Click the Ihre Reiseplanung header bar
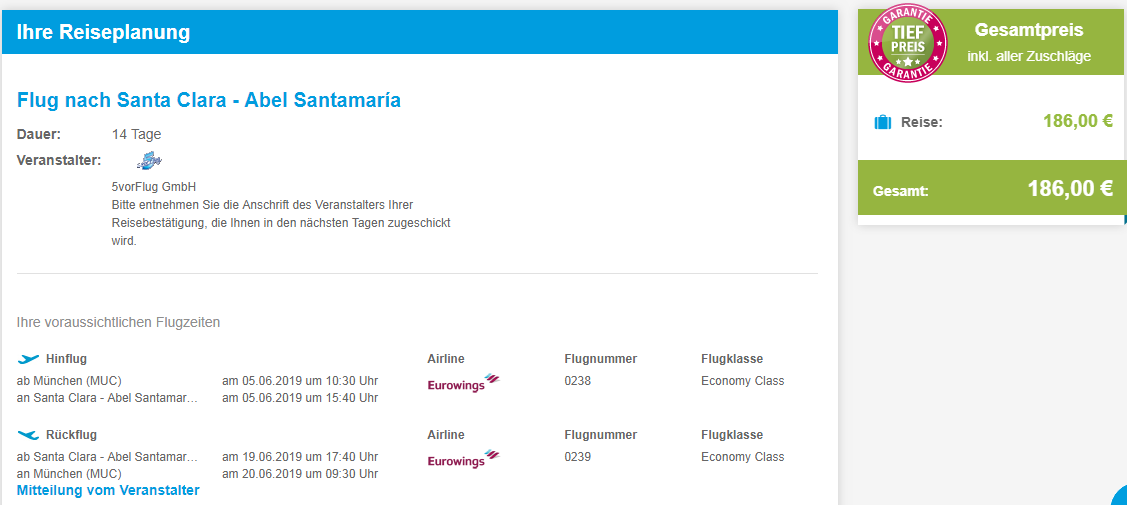This screenshot has width=1127, height=505. [x=420, y=32]
